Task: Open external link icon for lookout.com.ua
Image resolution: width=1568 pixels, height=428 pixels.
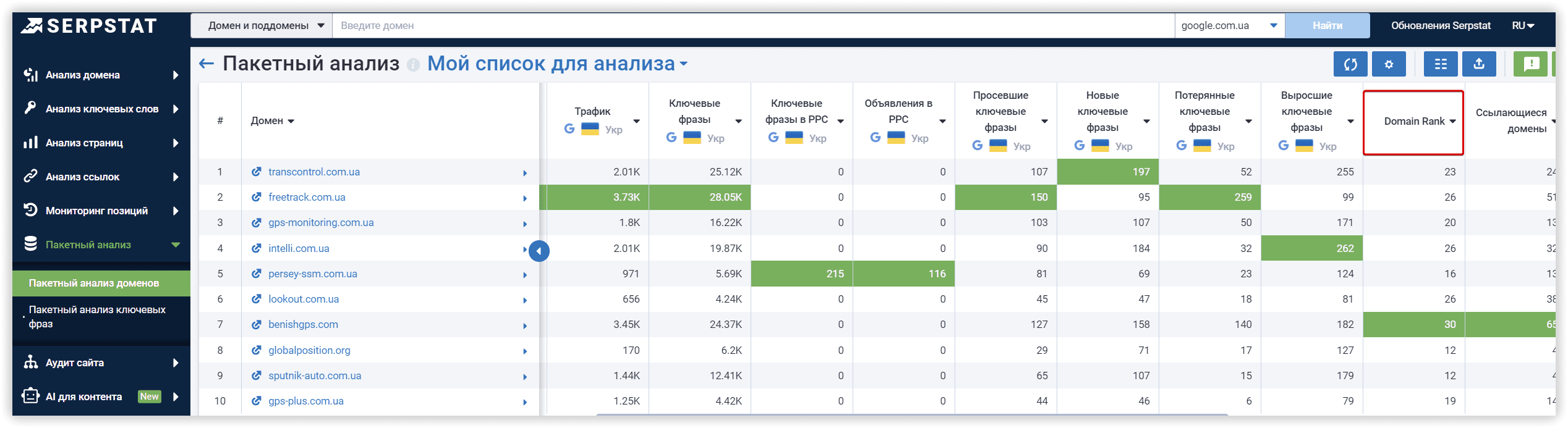Action: 256,299
